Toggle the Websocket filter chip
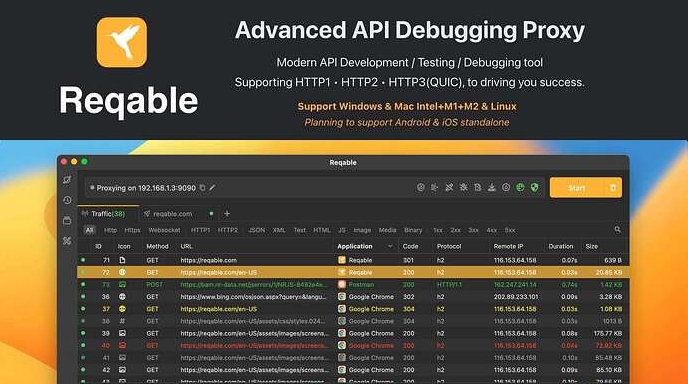The height and width of the screenshot is (384, 688). click(165, 230)
